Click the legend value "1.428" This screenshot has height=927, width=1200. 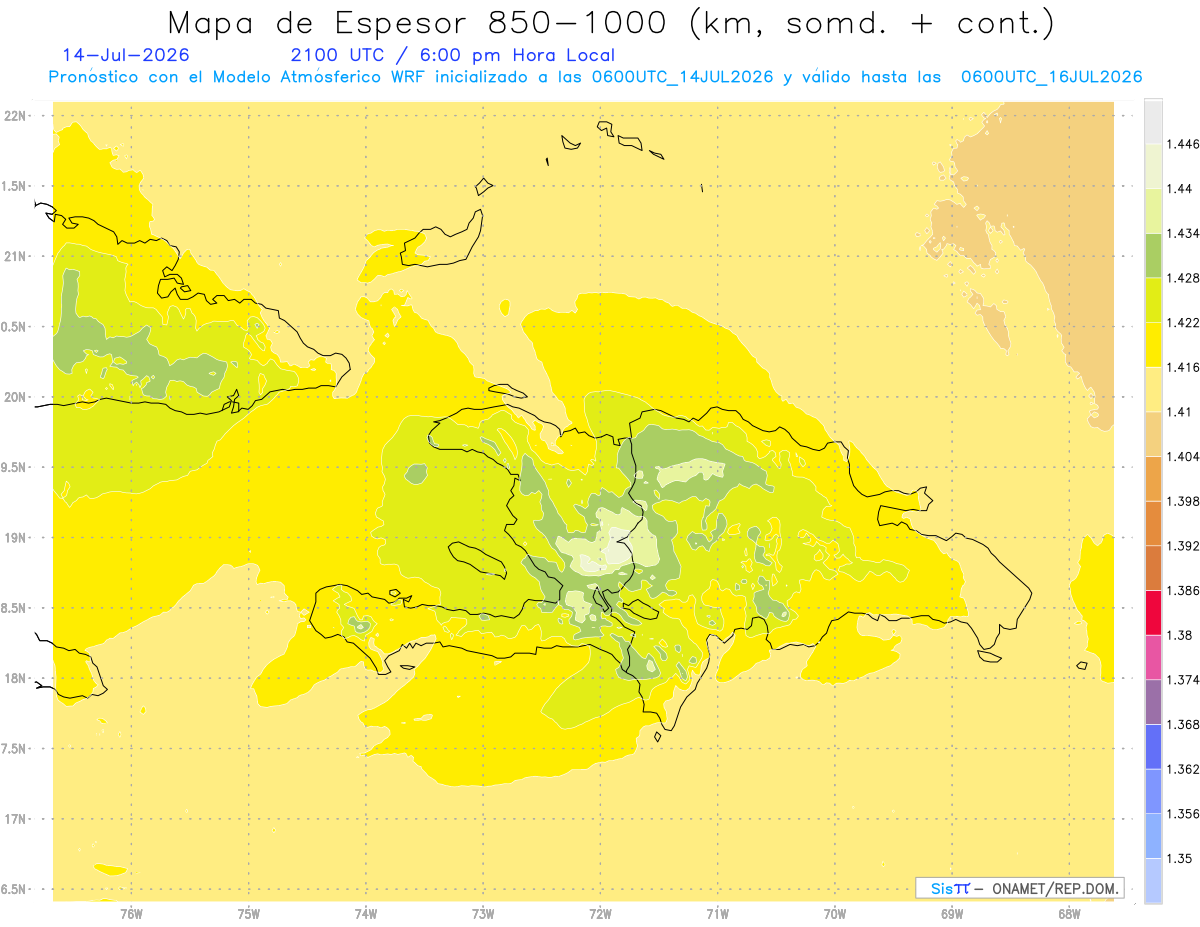click(x=1183, y=278)
